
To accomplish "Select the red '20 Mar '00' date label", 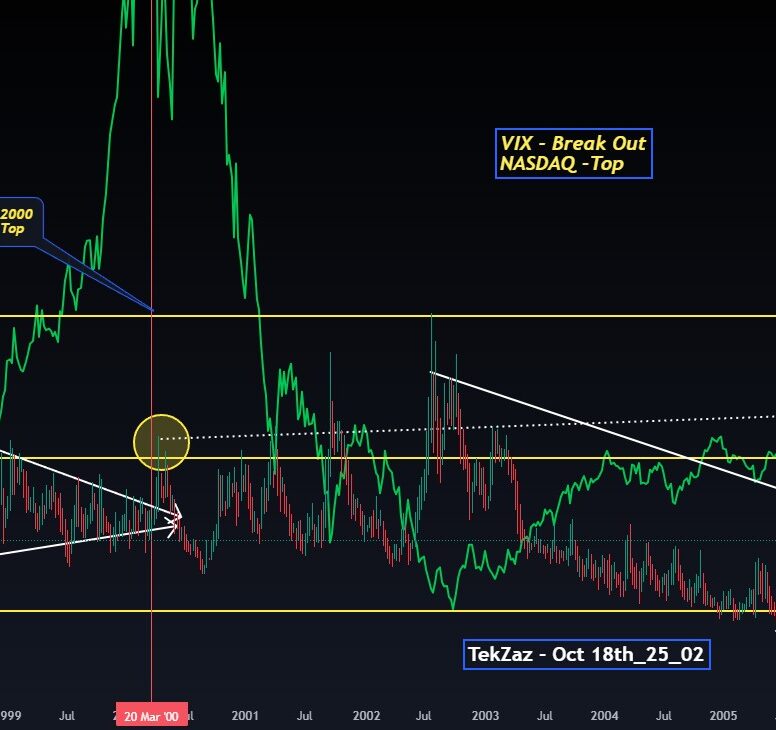I will 151,716.
